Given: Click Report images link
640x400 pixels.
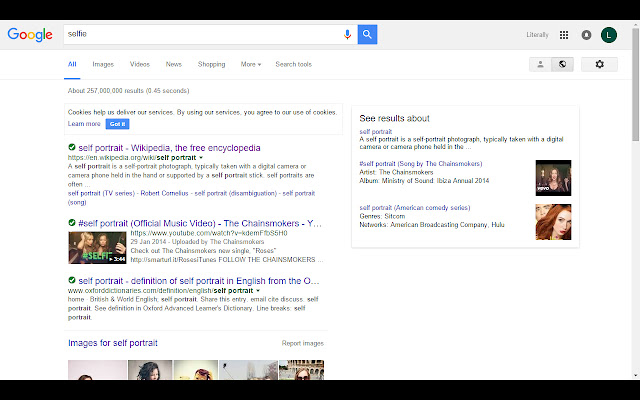Looking at the screenshot, I should point(302,343).
